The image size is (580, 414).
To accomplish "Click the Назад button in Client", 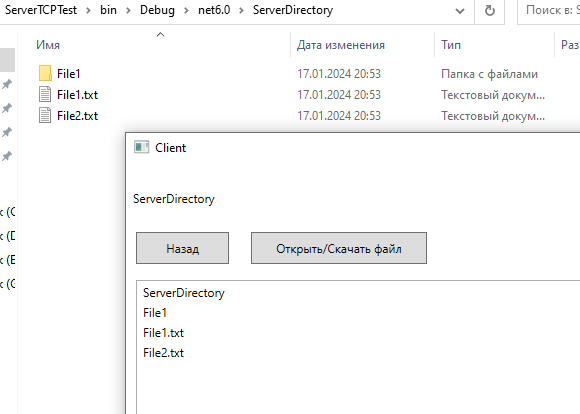I will tap(182, 248).
